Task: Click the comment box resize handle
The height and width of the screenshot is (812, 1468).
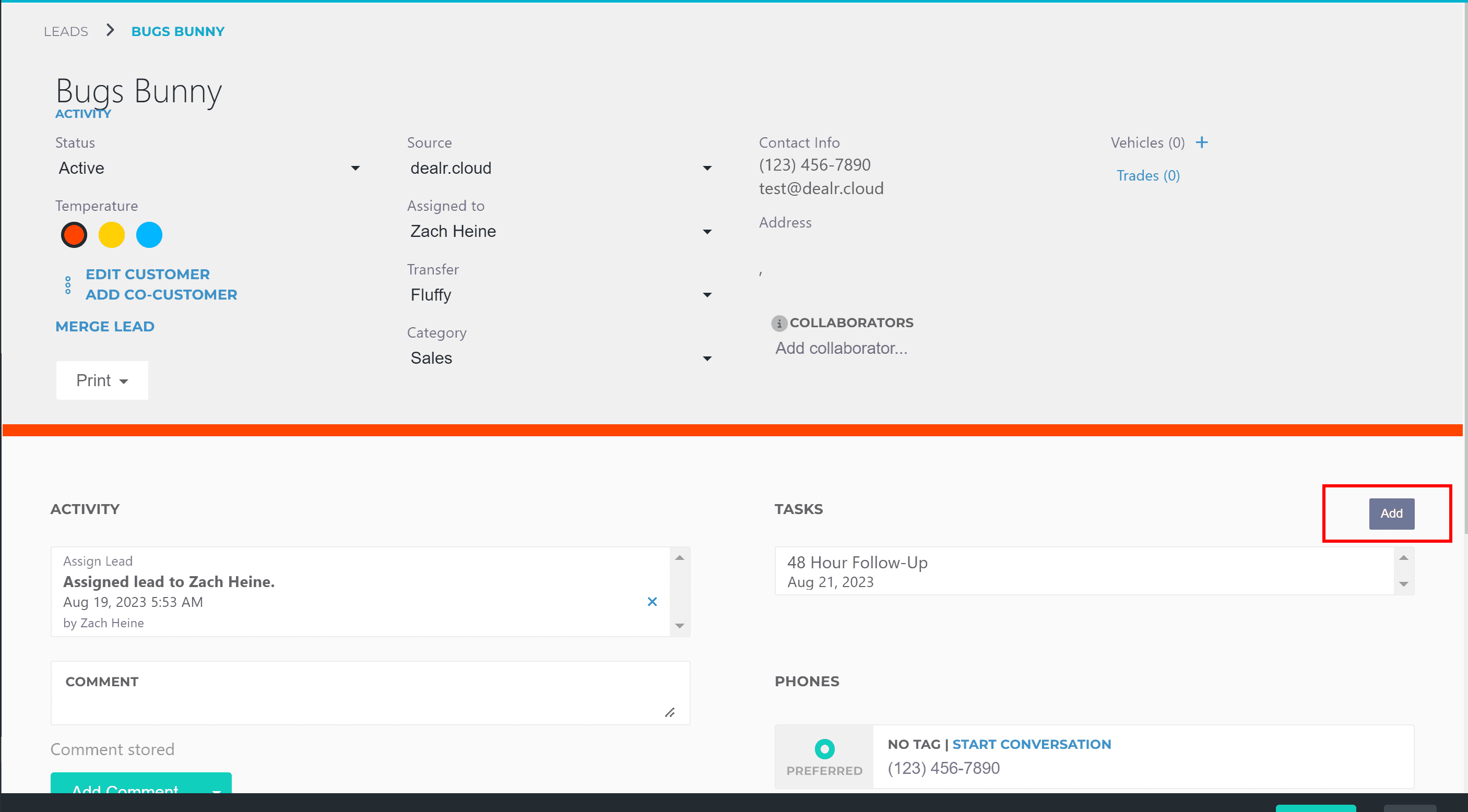Action: (x=670, y=713)
